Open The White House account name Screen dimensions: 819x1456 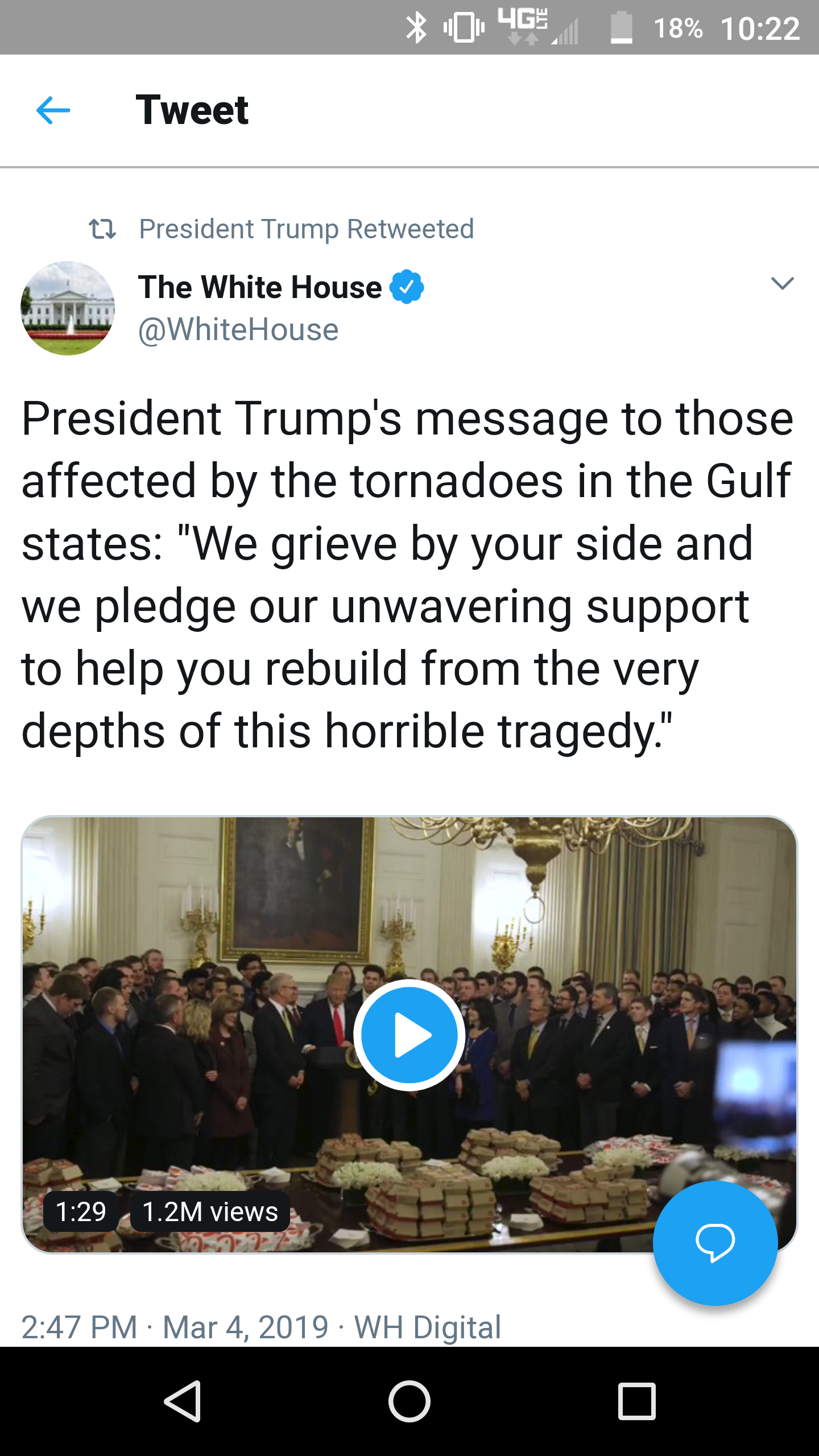click(260, 287)
